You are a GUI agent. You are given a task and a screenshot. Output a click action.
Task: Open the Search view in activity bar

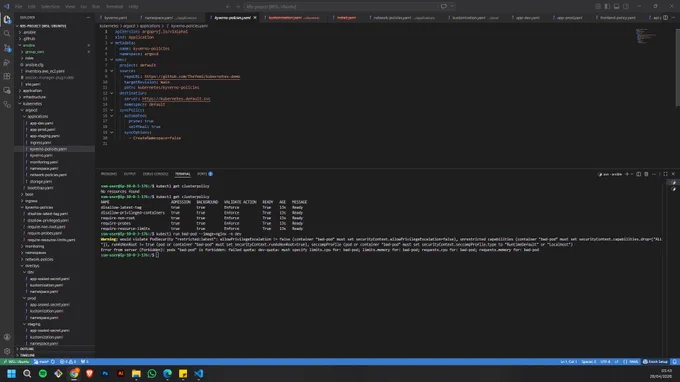point(7,34)
